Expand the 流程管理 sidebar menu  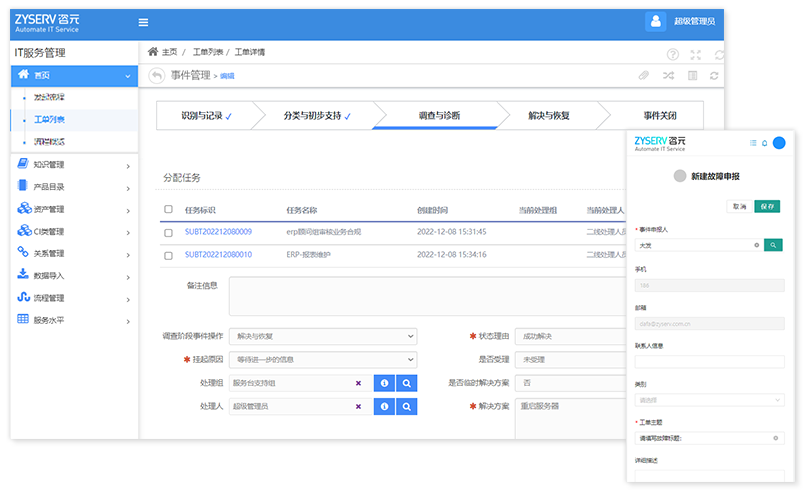click(x=74, y=298)
